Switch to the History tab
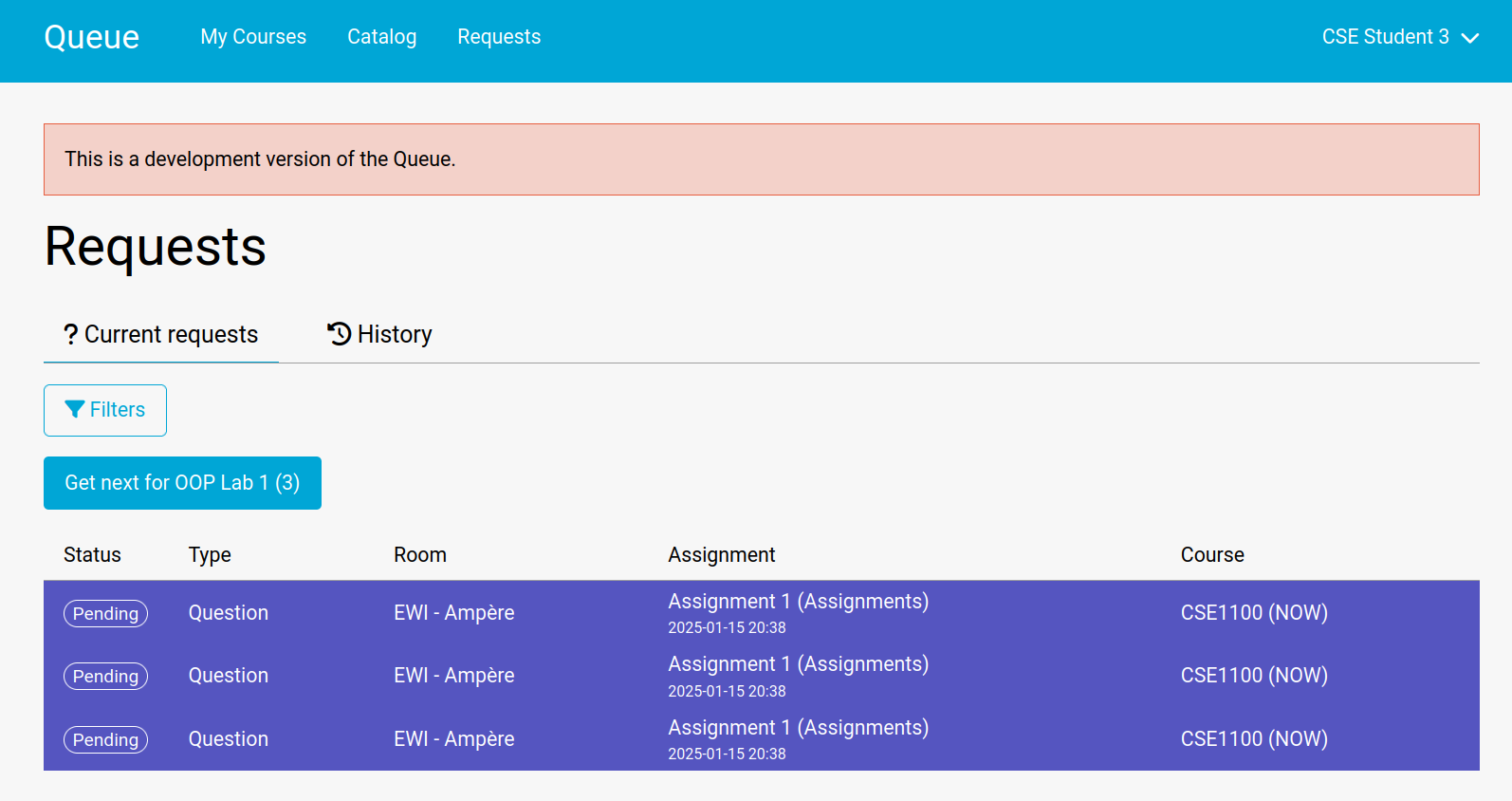Image resolution: width=1512 pixels, height=801 pixels. coord(379,334)
